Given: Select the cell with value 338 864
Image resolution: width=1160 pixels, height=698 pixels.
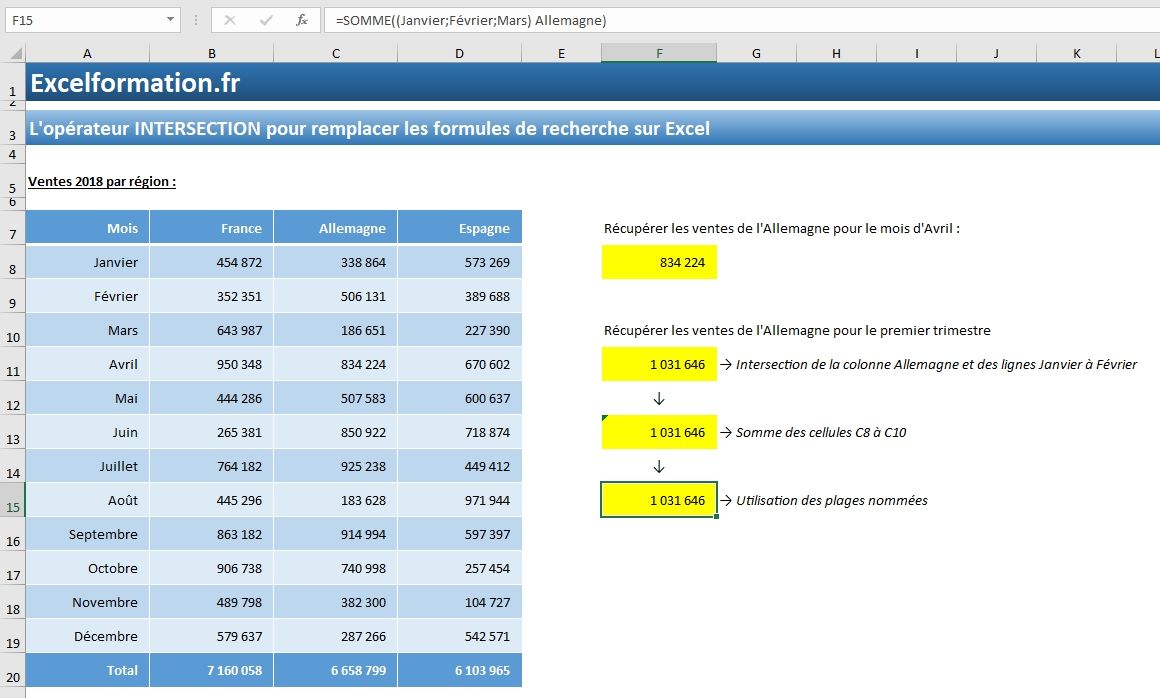Looking at the screenshot, I should coord(336,262).
